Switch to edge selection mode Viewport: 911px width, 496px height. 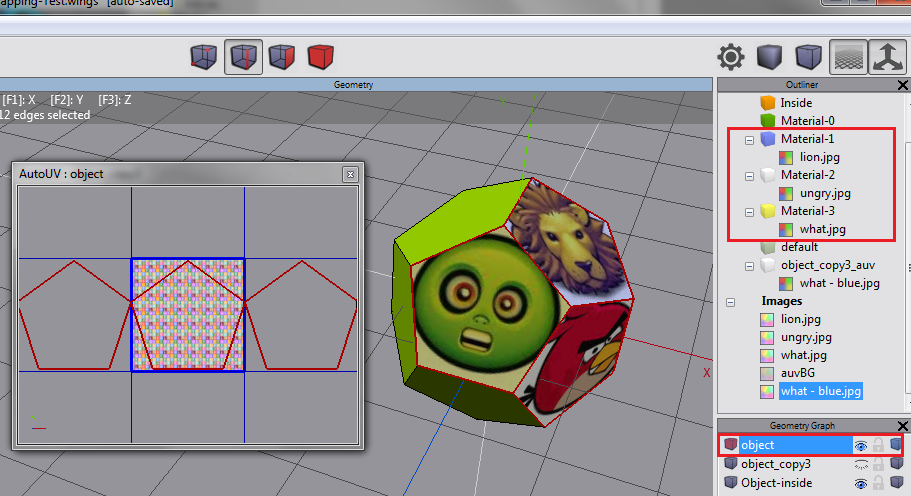click(x=243, y=57)
